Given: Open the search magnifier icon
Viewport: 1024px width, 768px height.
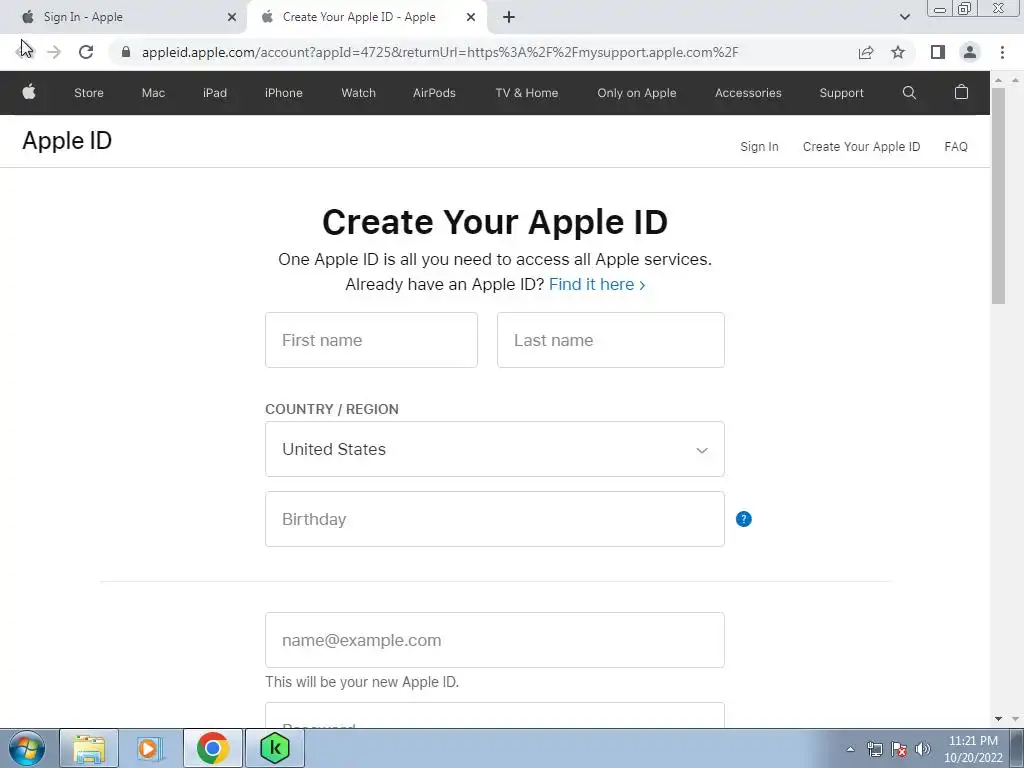Looking at the screenshot, I should [x=909, y=93].
